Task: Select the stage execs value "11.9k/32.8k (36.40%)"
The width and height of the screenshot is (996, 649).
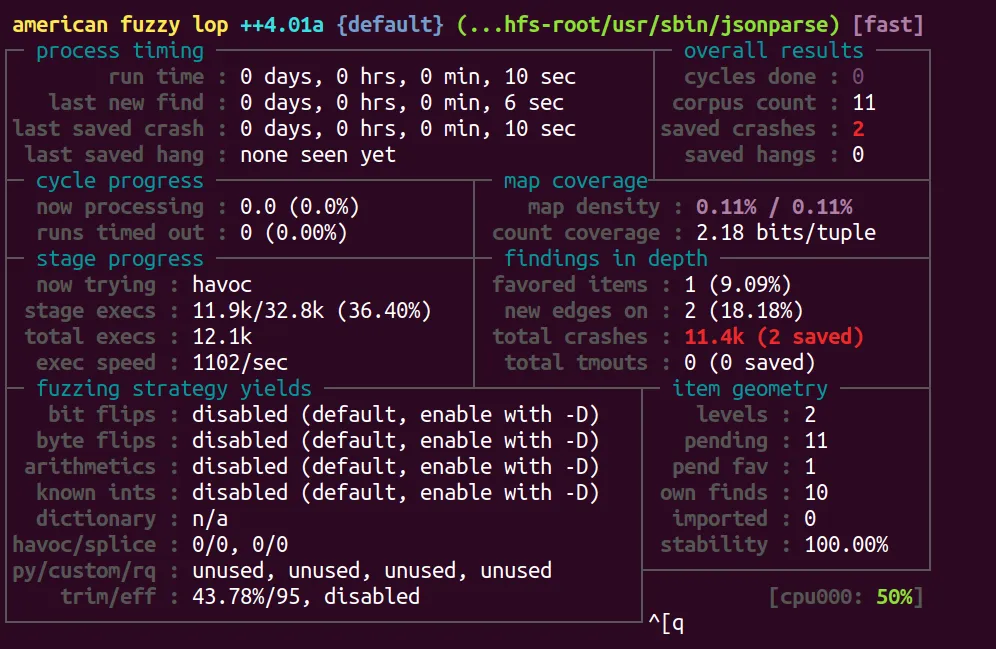Action: click(312, 311)
